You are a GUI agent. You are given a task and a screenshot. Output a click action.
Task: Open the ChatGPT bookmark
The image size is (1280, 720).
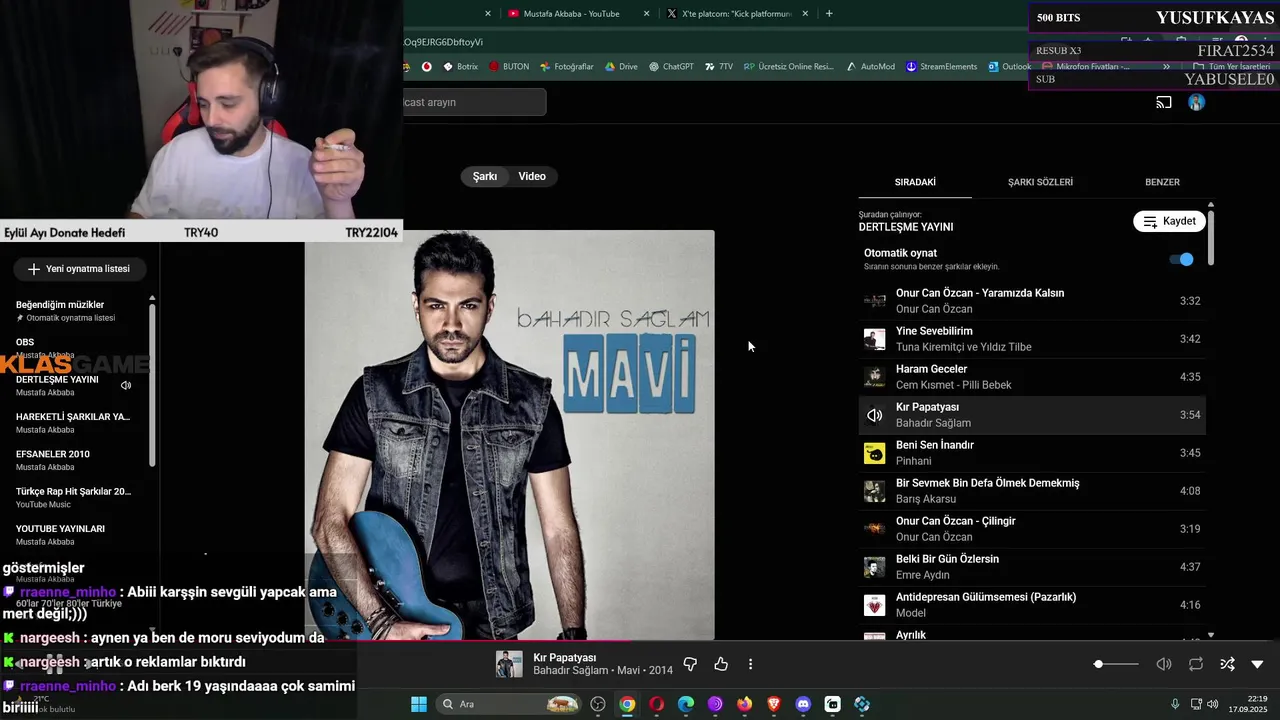(x=670, y=67)
